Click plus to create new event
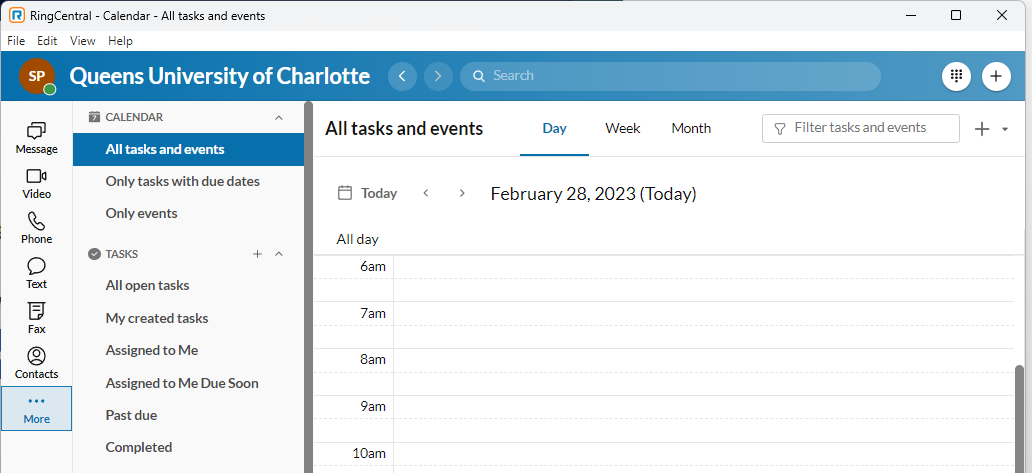The height and width of the screenshot is (473, 1032). [x=982, y=129]
